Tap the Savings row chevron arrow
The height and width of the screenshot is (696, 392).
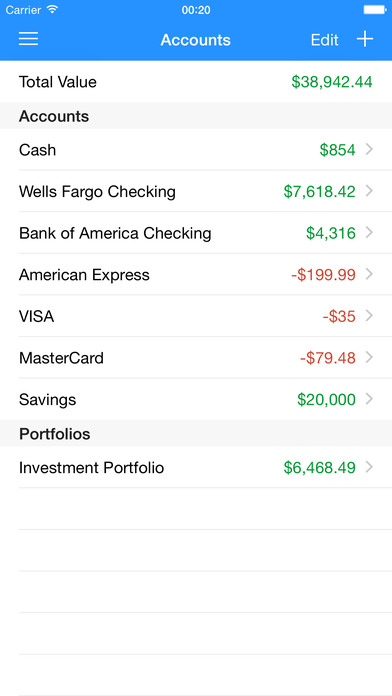tap(369, 399)
